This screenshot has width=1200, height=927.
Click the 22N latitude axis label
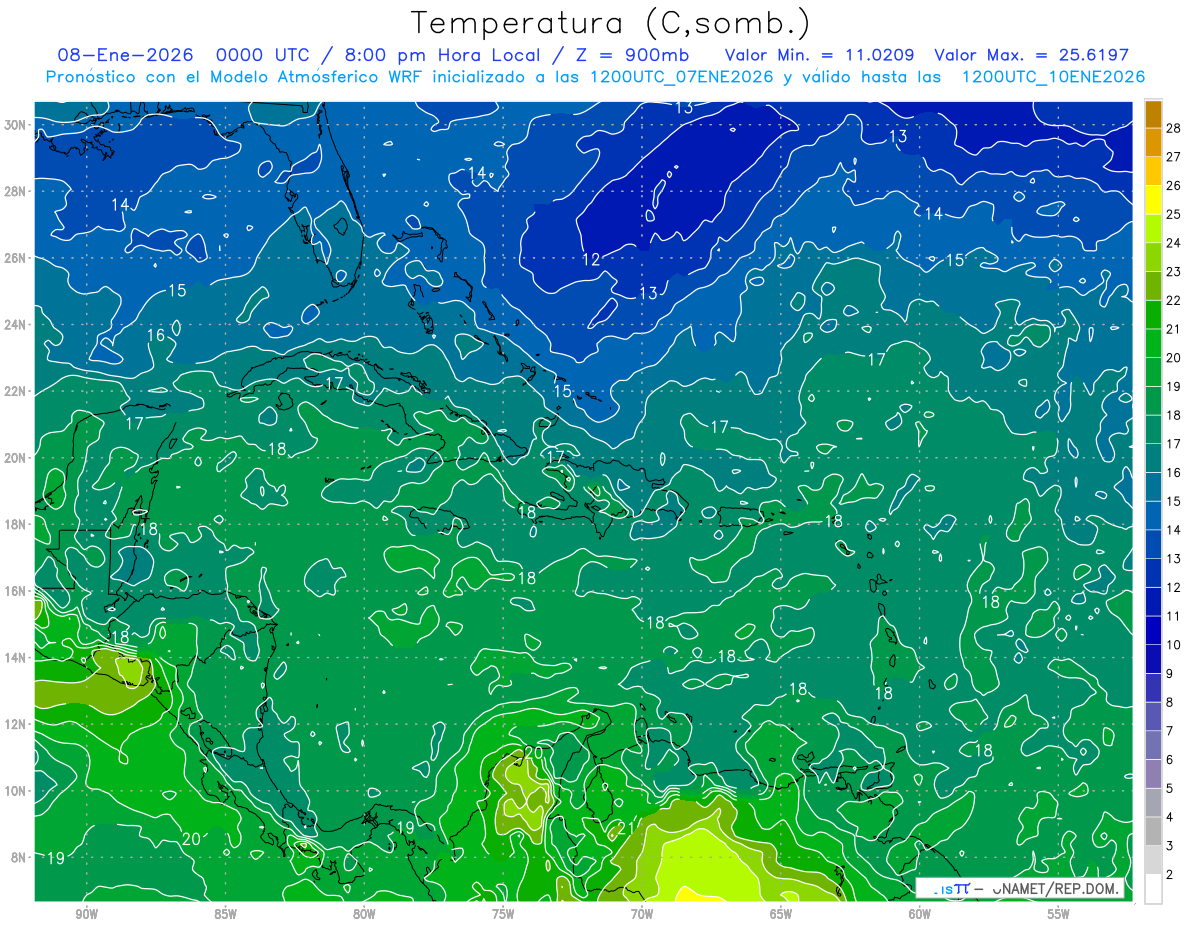(16, 391)
